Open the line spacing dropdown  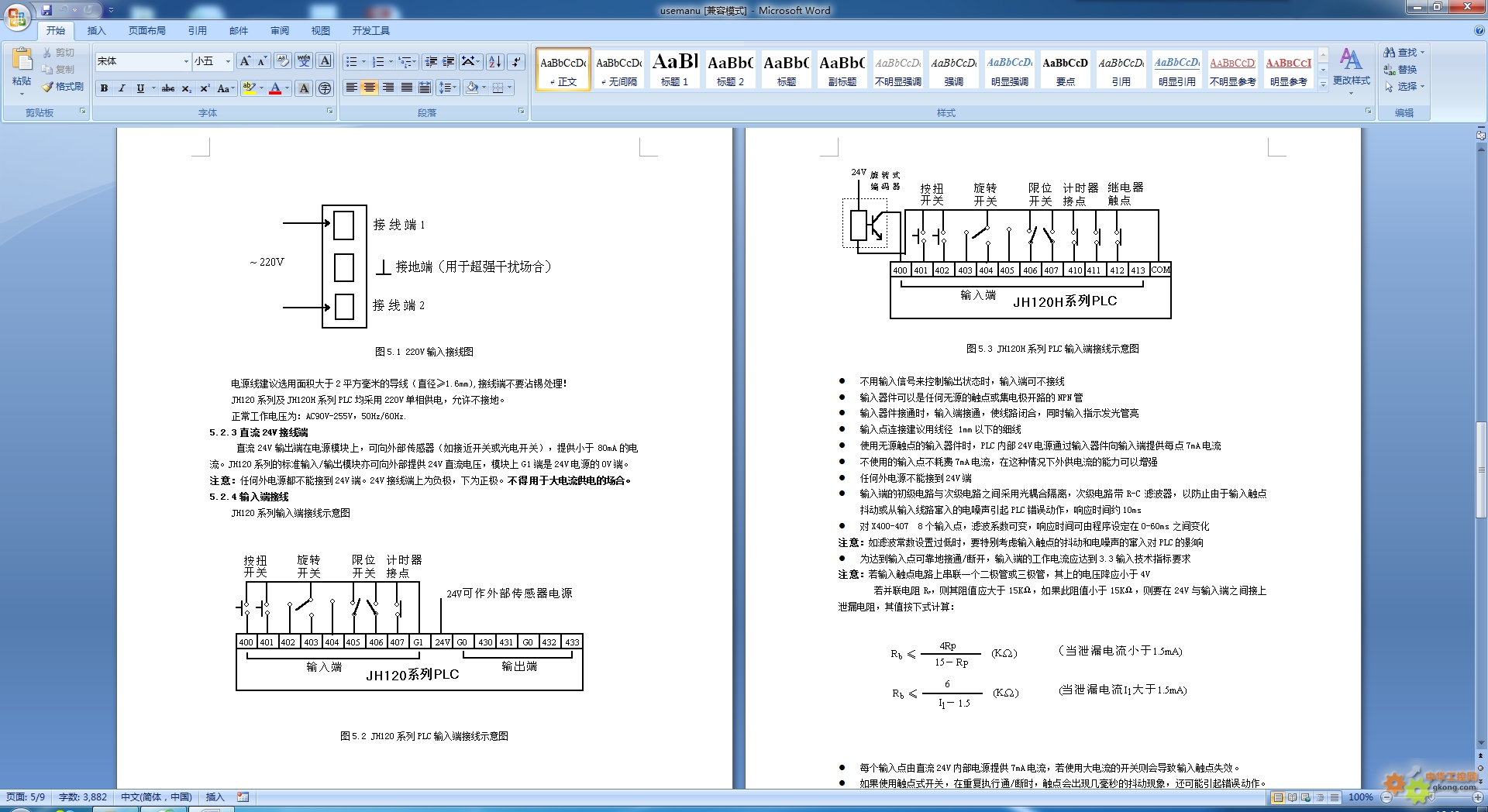[448, 88]
